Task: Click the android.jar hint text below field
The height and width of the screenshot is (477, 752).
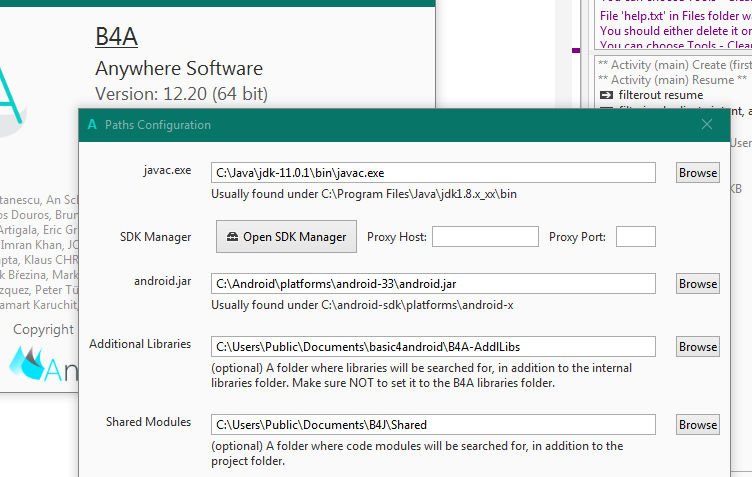Action: pyautogui.click(x=362, y=305)
